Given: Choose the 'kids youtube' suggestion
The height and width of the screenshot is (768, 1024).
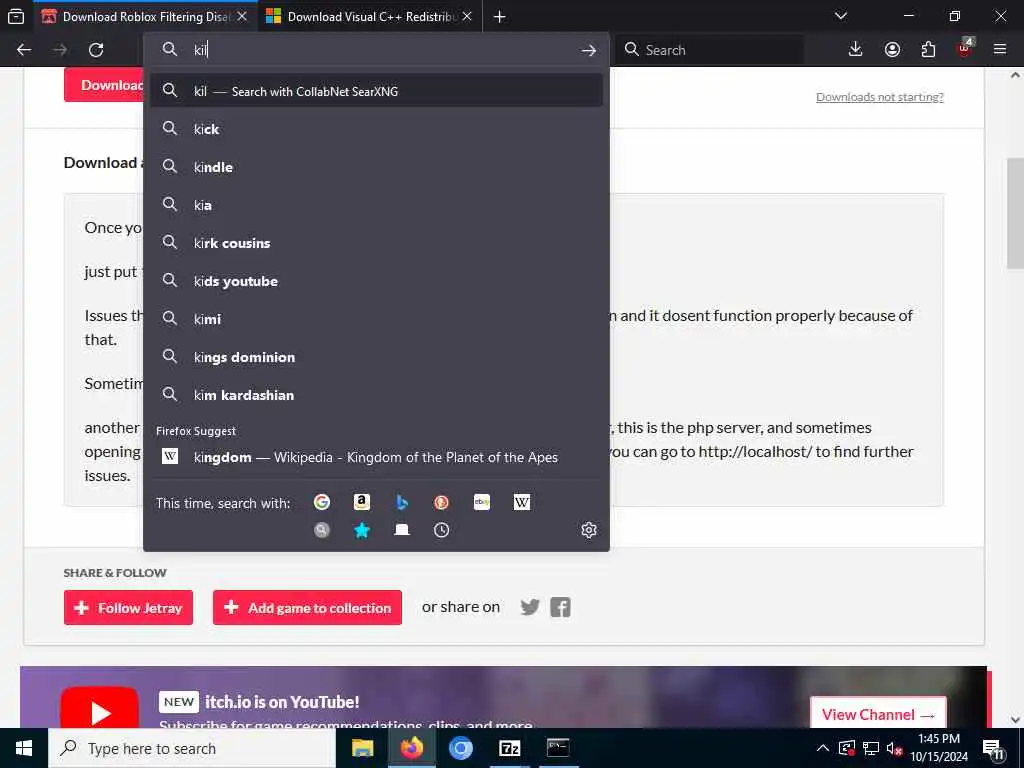Looking at the screenshot, I should (x=376, y=281).
